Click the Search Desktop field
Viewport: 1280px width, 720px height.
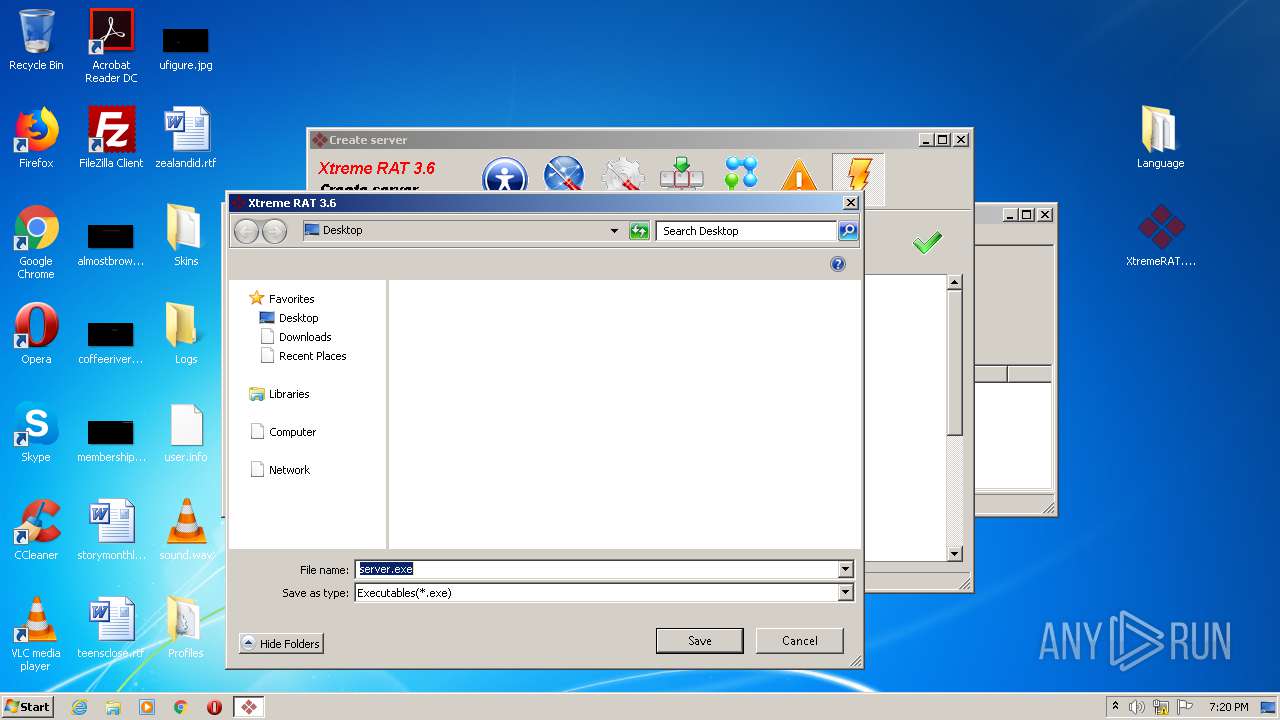click(x=746, y=231)
